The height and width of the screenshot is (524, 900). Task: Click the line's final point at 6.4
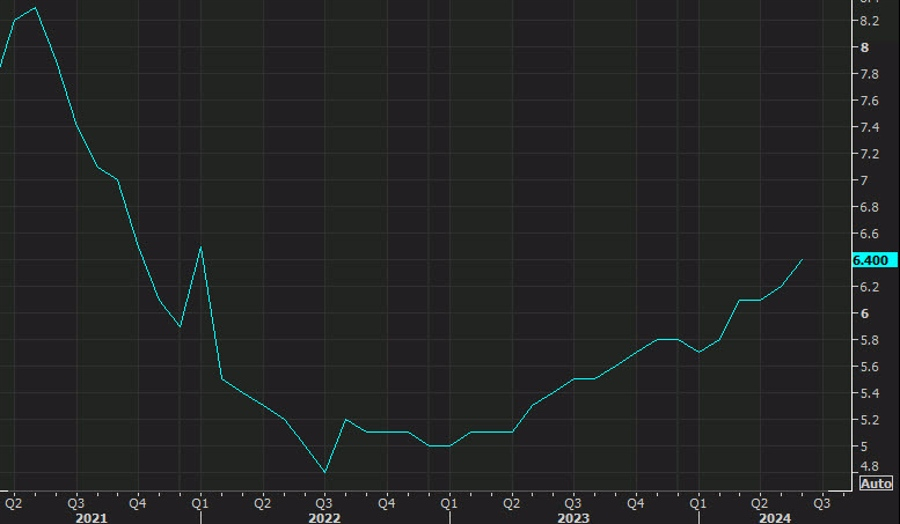[802, 260]
